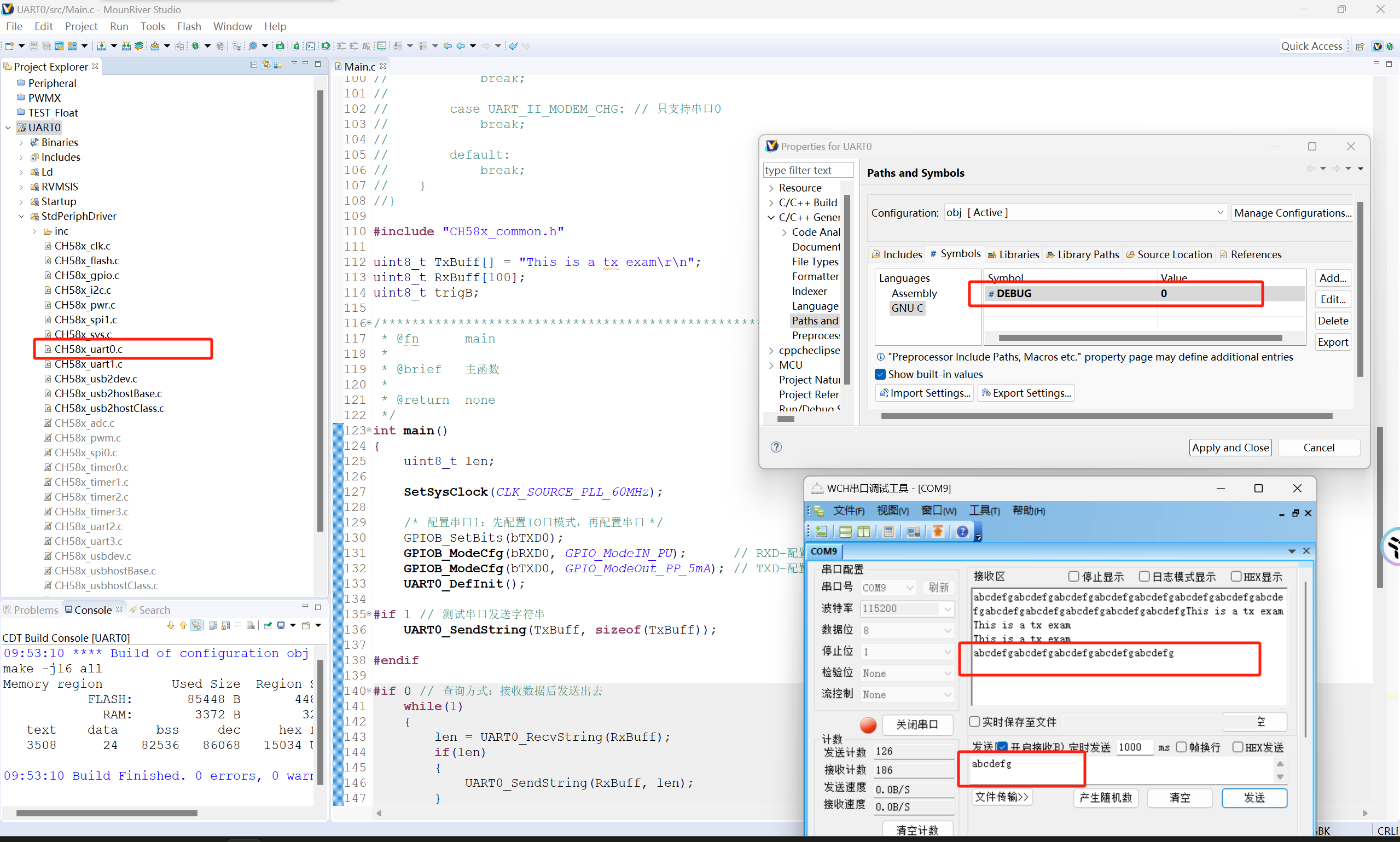Toggle the 帧换行 checkbox
The width and height of the screenshot is (1400, 842).
pyautogui.click(x=1181, y=747)
